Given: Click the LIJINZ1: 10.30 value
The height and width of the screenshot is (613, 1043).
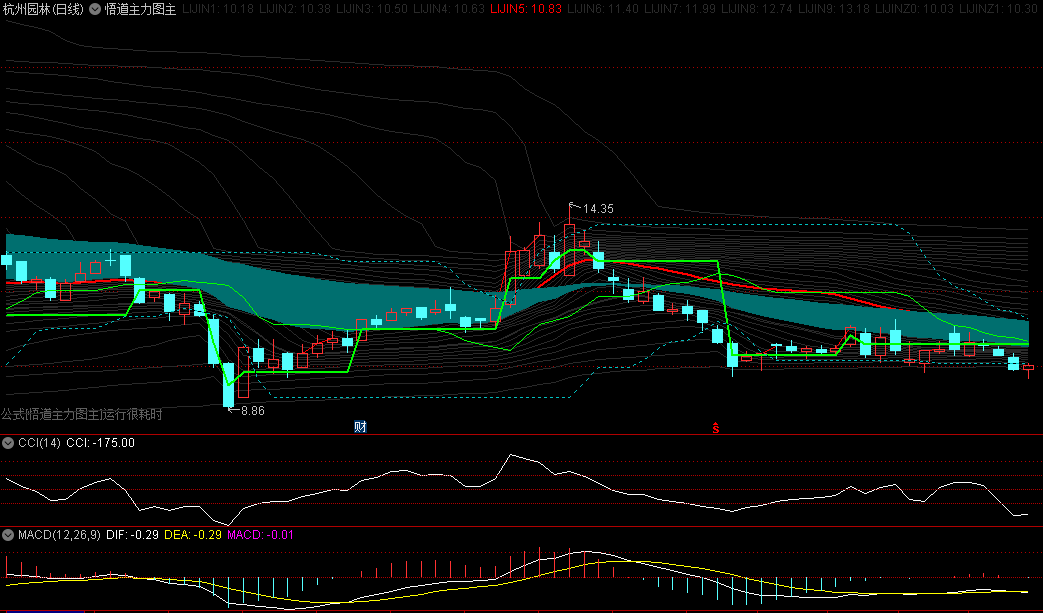Looking at the screenshot, I should [998, 9].
